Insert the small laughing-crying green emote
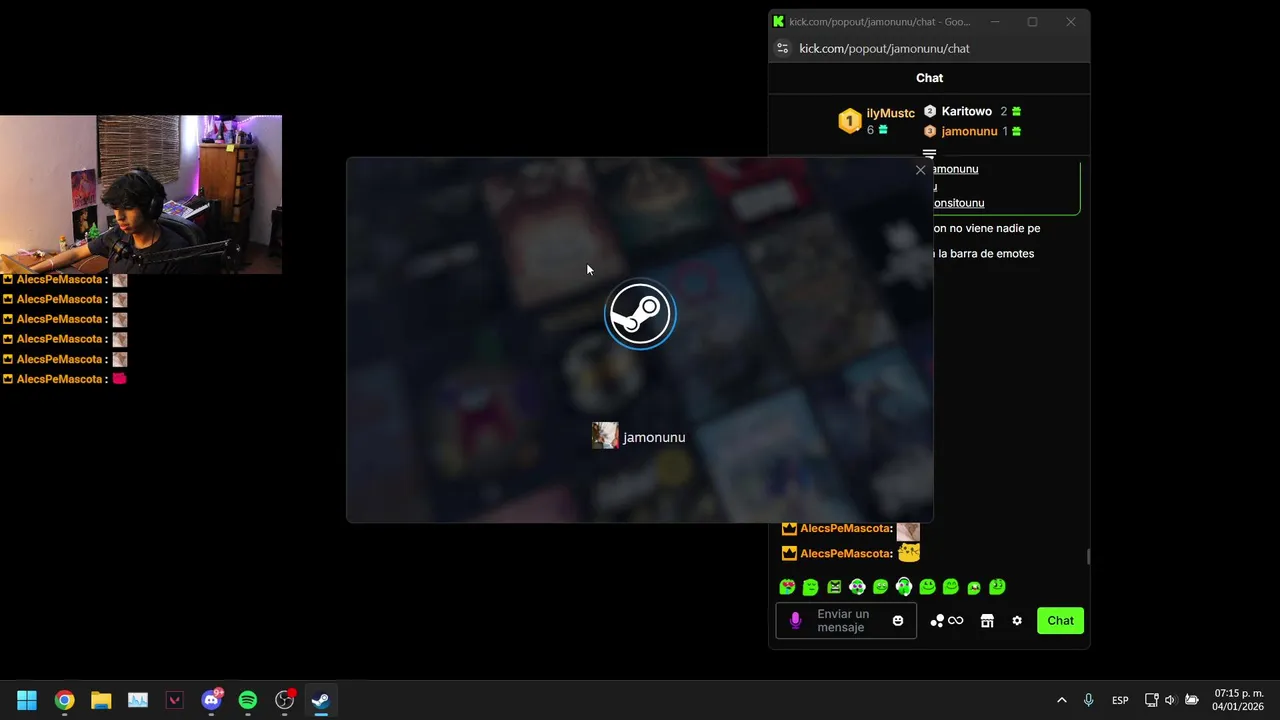This screenshot has height=720, width=1280. (974, 588)
